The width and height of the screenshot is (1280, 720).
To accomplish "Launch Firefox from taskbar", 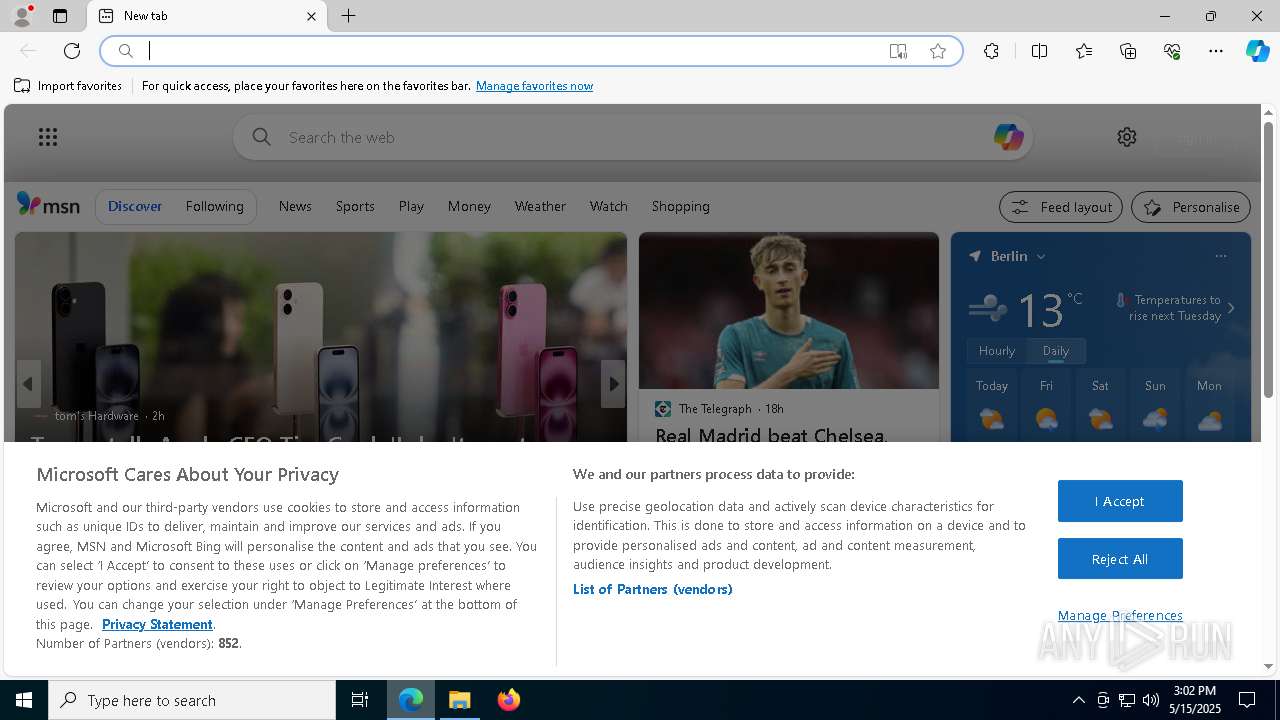I will click(x=509, y=700).
